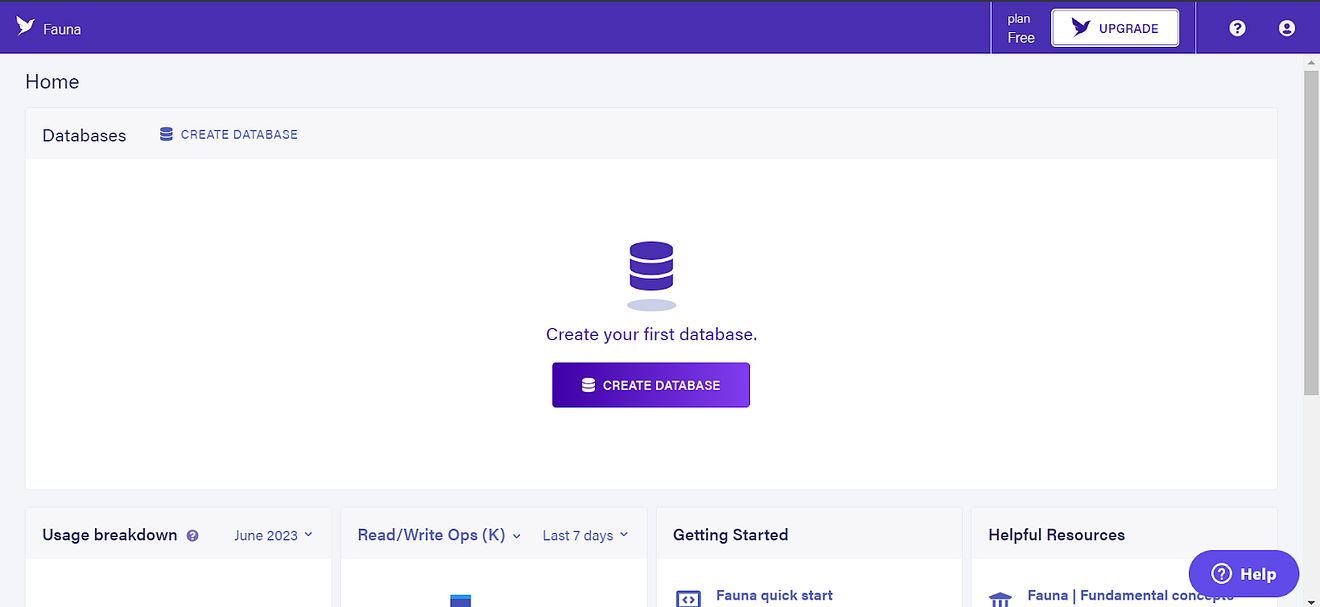Open the Read/Write Ops (K) metric dropdown
Viewport: 1320px width, 607px height.
(x=439, y=535)
